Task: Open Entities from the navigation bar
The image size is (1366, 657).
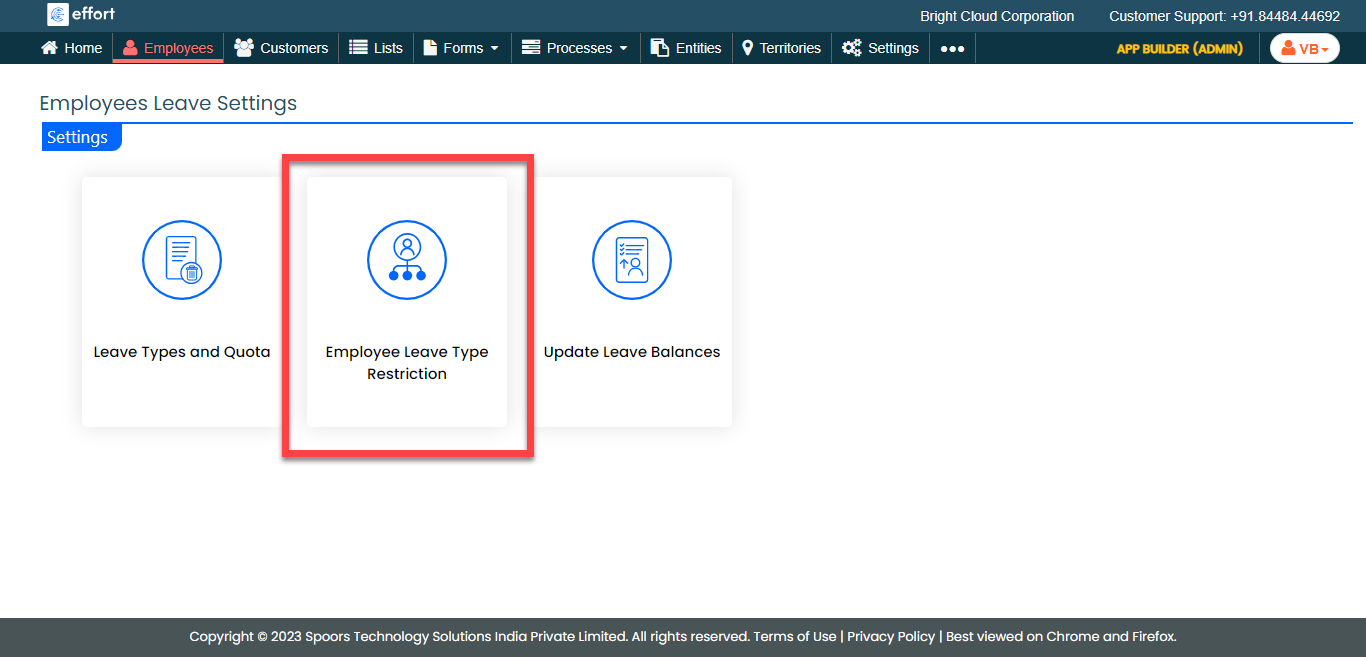Action: coord(686,48)
